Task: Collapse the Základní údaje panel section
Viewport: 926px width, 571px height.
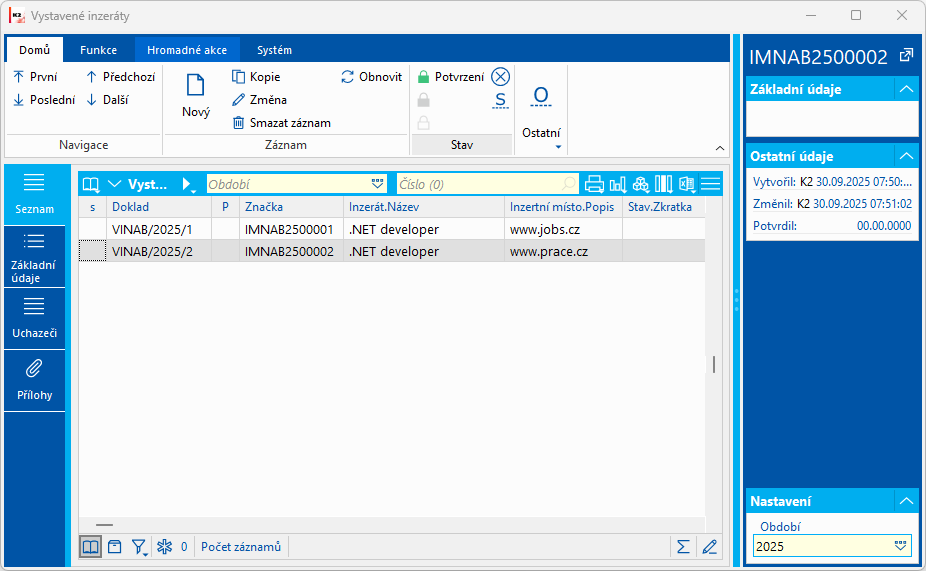Action: (907, 89)
